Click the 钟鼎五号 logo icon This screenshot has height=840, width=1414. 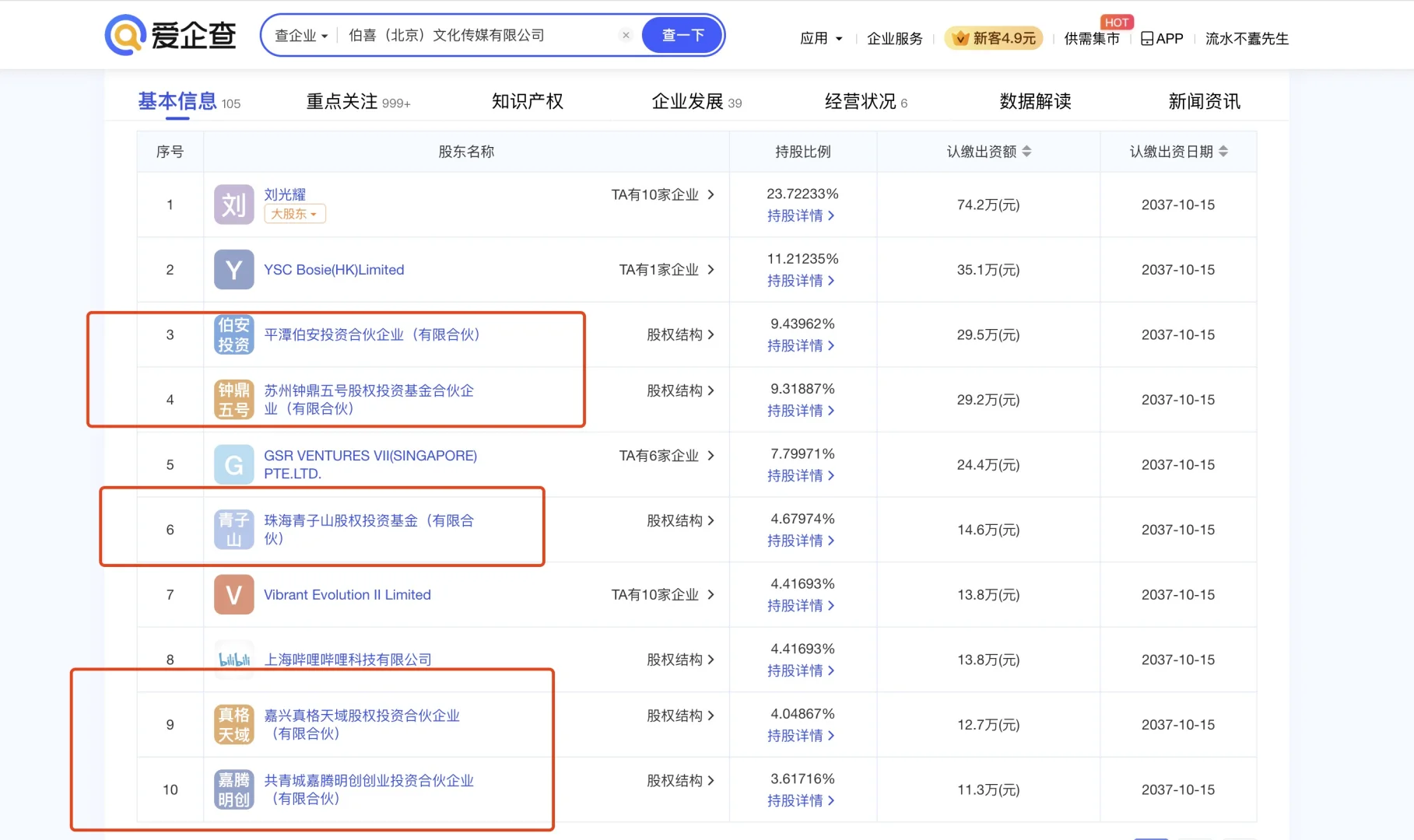[233, 400]
